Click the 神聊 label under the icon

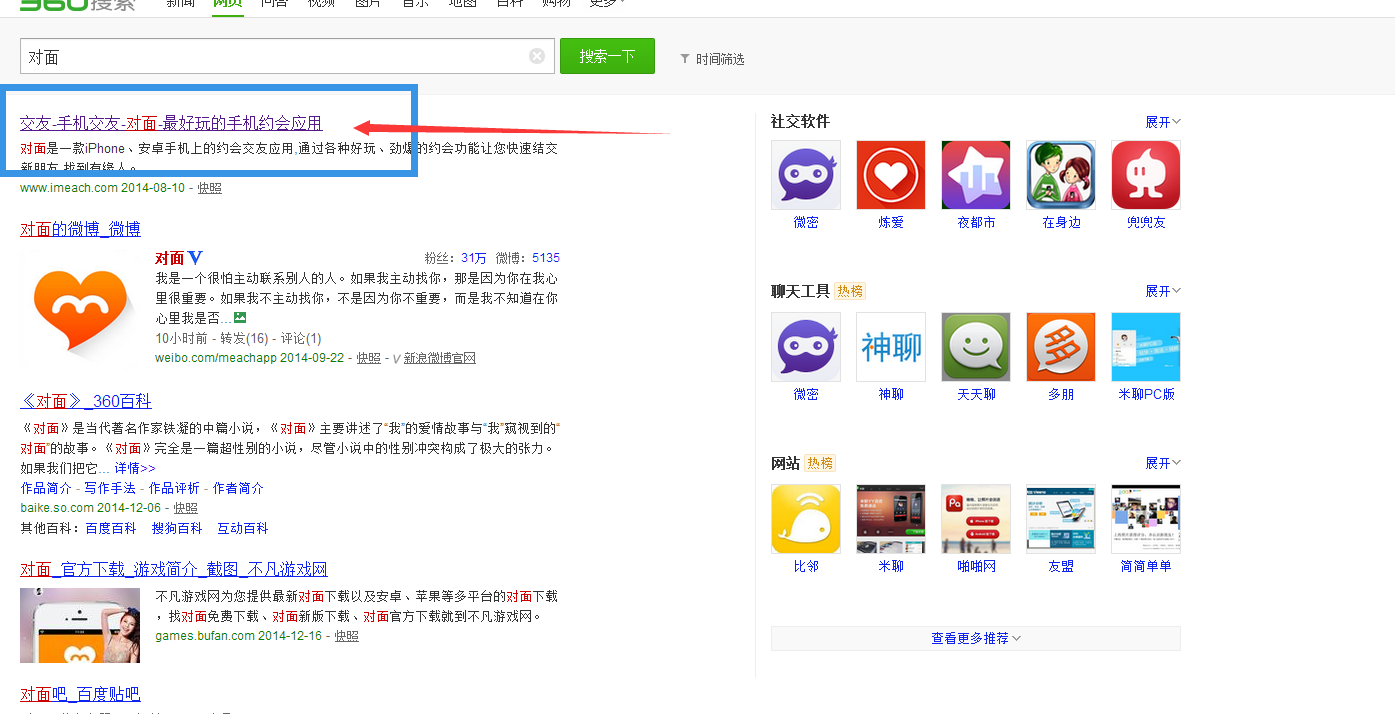(891, 394)
